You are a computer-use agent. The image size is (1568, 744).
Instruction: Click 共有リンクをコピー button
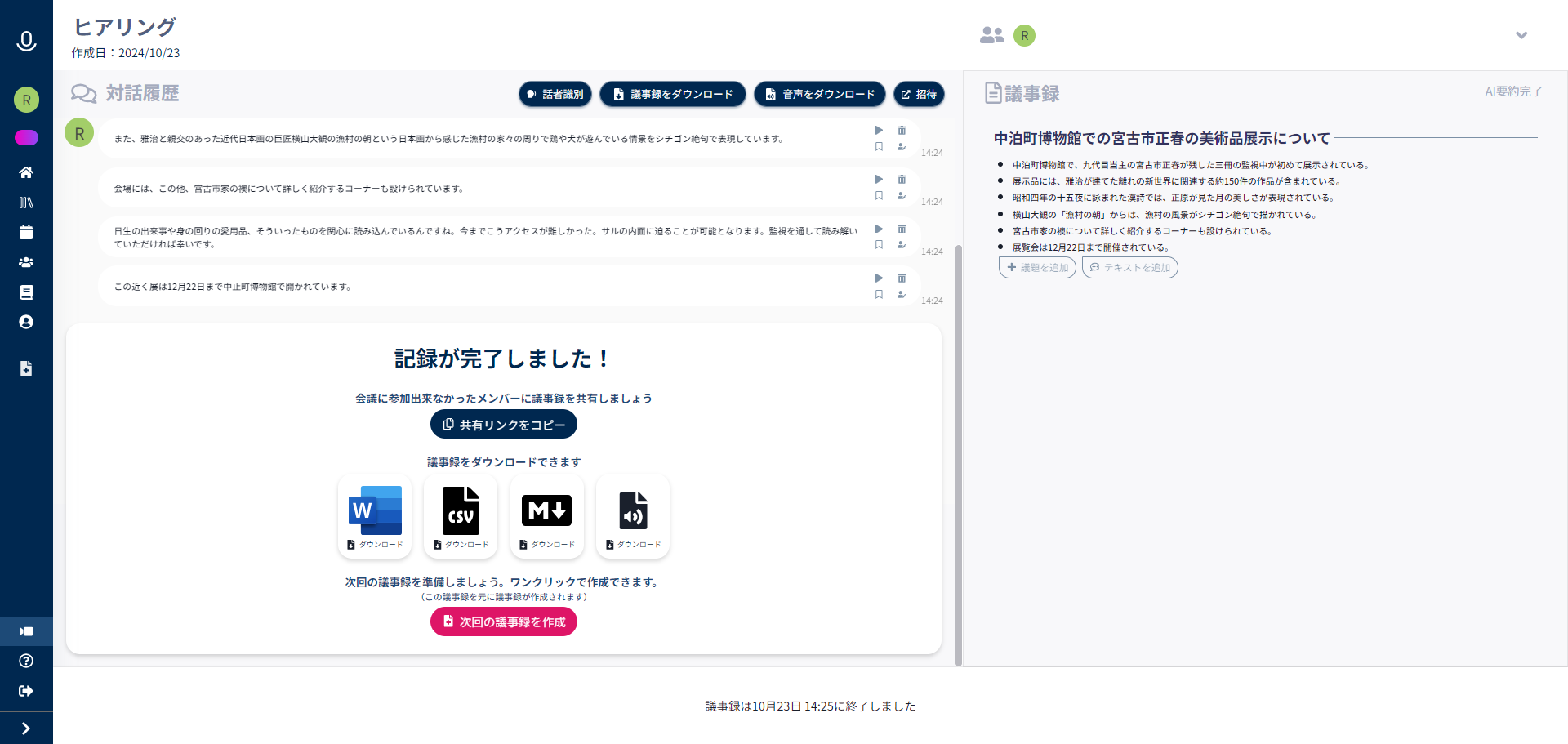(x=503, y=425)
